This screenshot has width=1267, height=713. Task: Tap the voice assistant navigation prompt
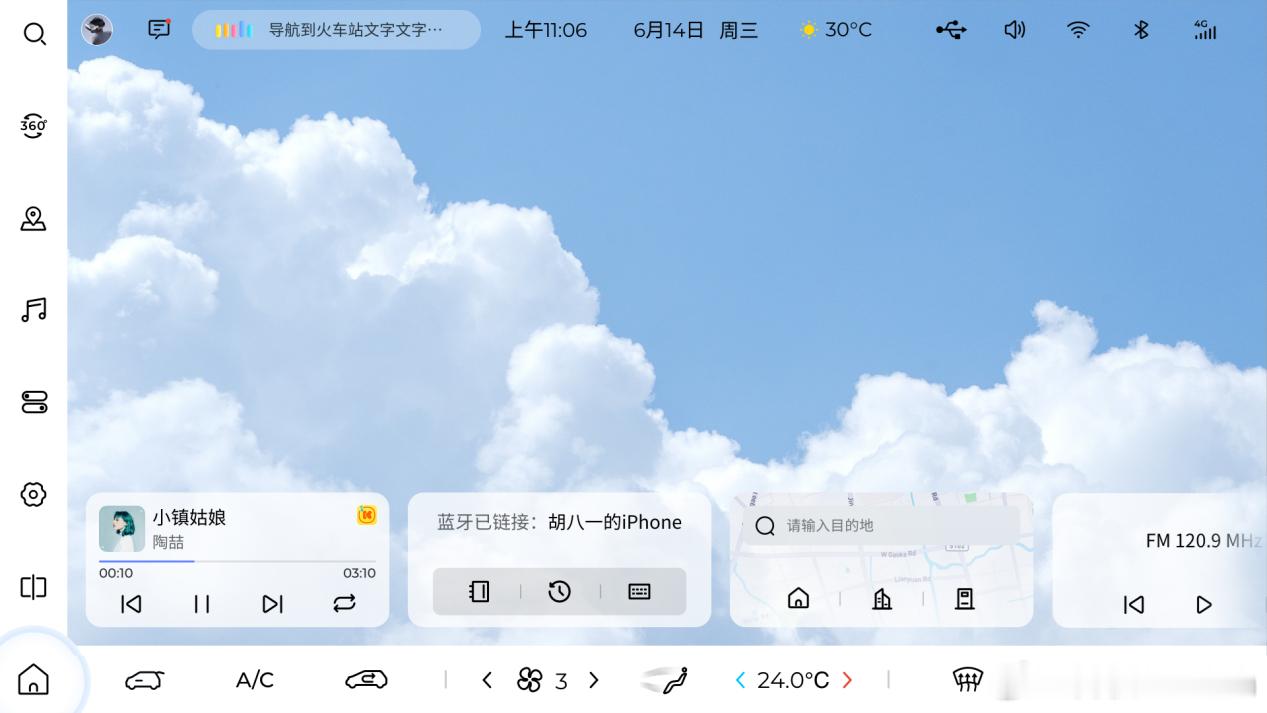pos(336,30)
